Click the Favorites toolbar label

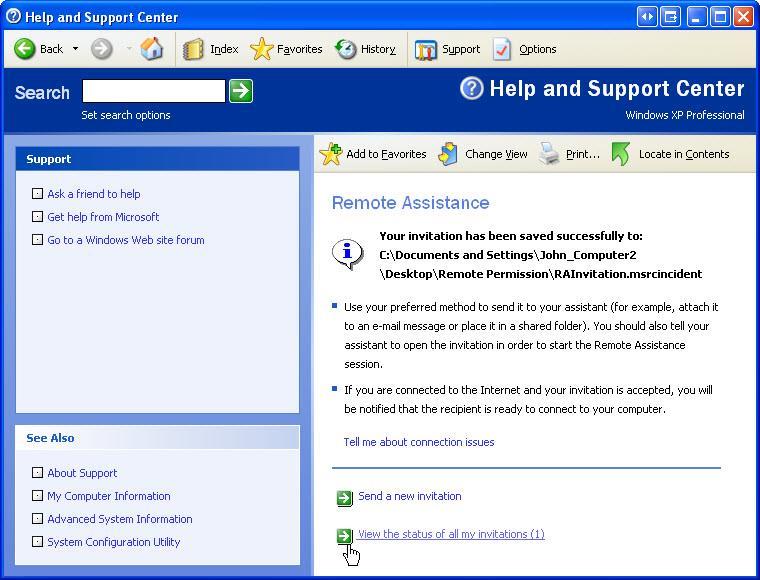[x=300, y=49]
